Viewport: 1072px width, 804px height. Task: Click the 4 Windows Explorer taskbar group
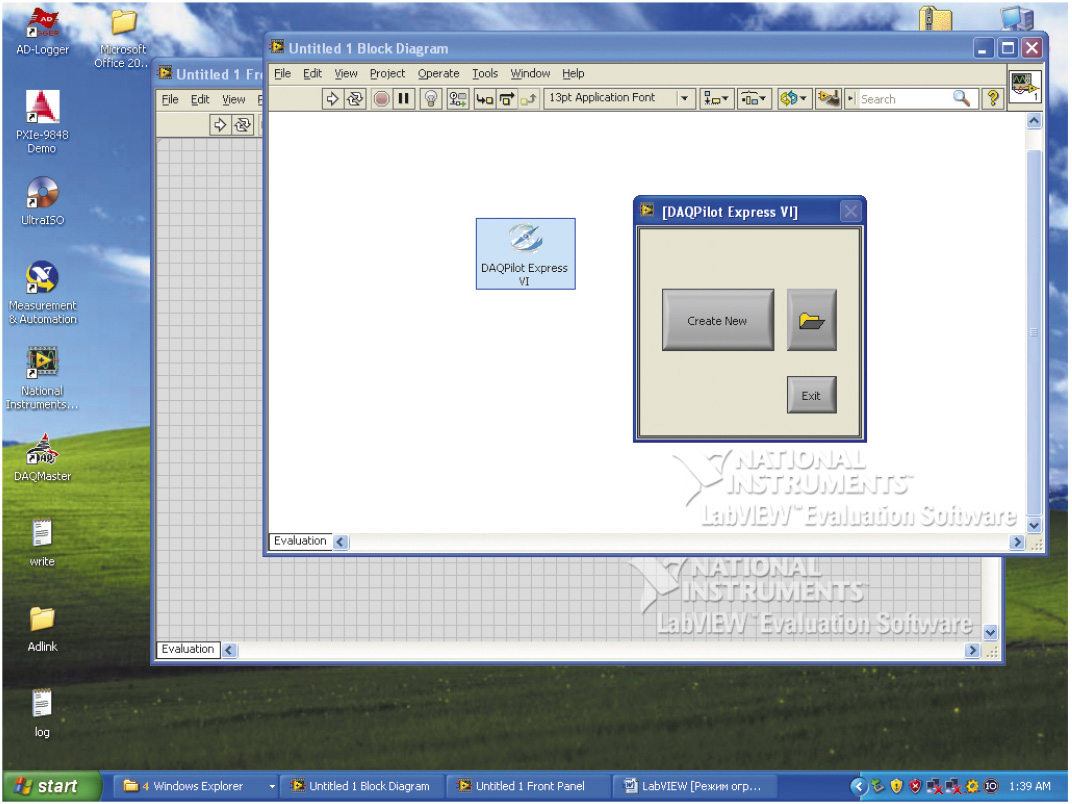[196, 787]
